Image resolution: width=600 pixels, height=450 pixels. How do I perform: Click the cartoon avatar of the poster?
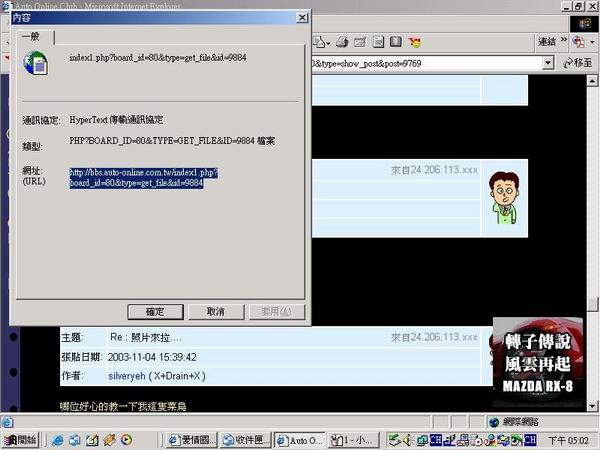[x=504, y=197]
